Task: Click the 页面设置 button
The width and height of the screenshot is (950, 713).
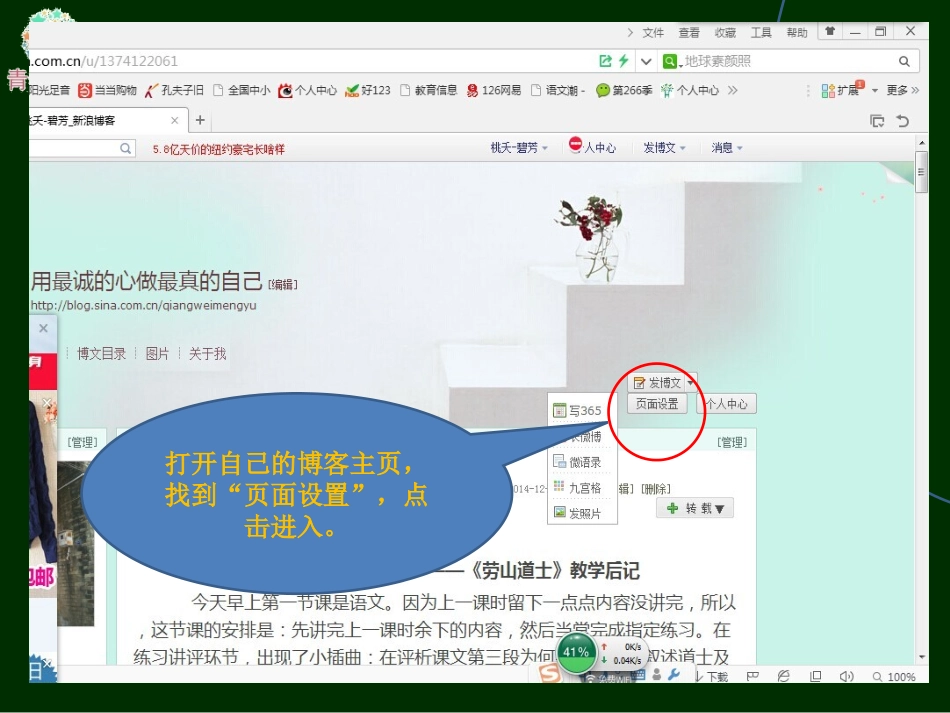Action: pos(657,404)
